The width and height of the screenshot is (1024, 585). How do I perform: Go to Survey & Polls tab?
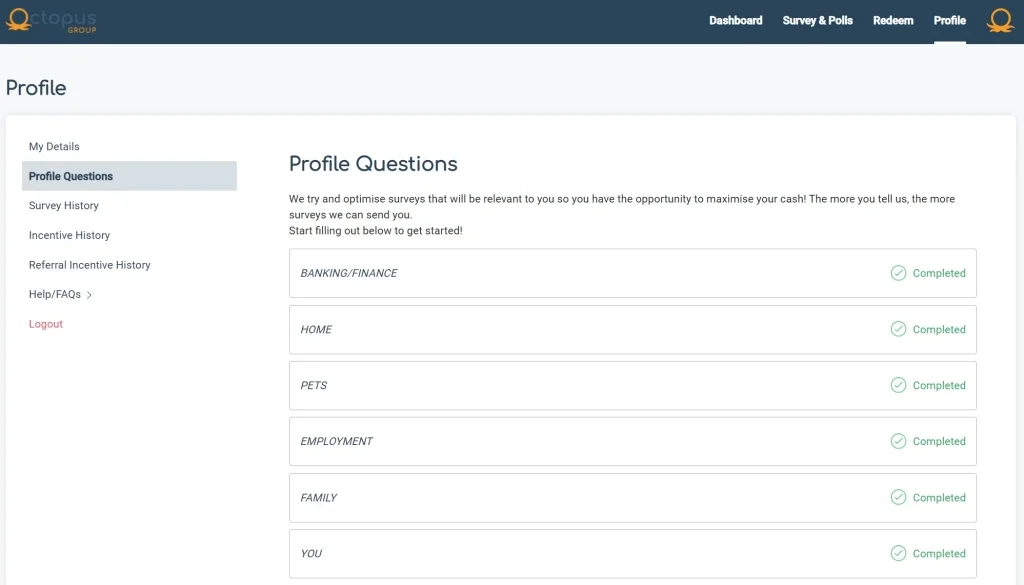click(818, 21)
